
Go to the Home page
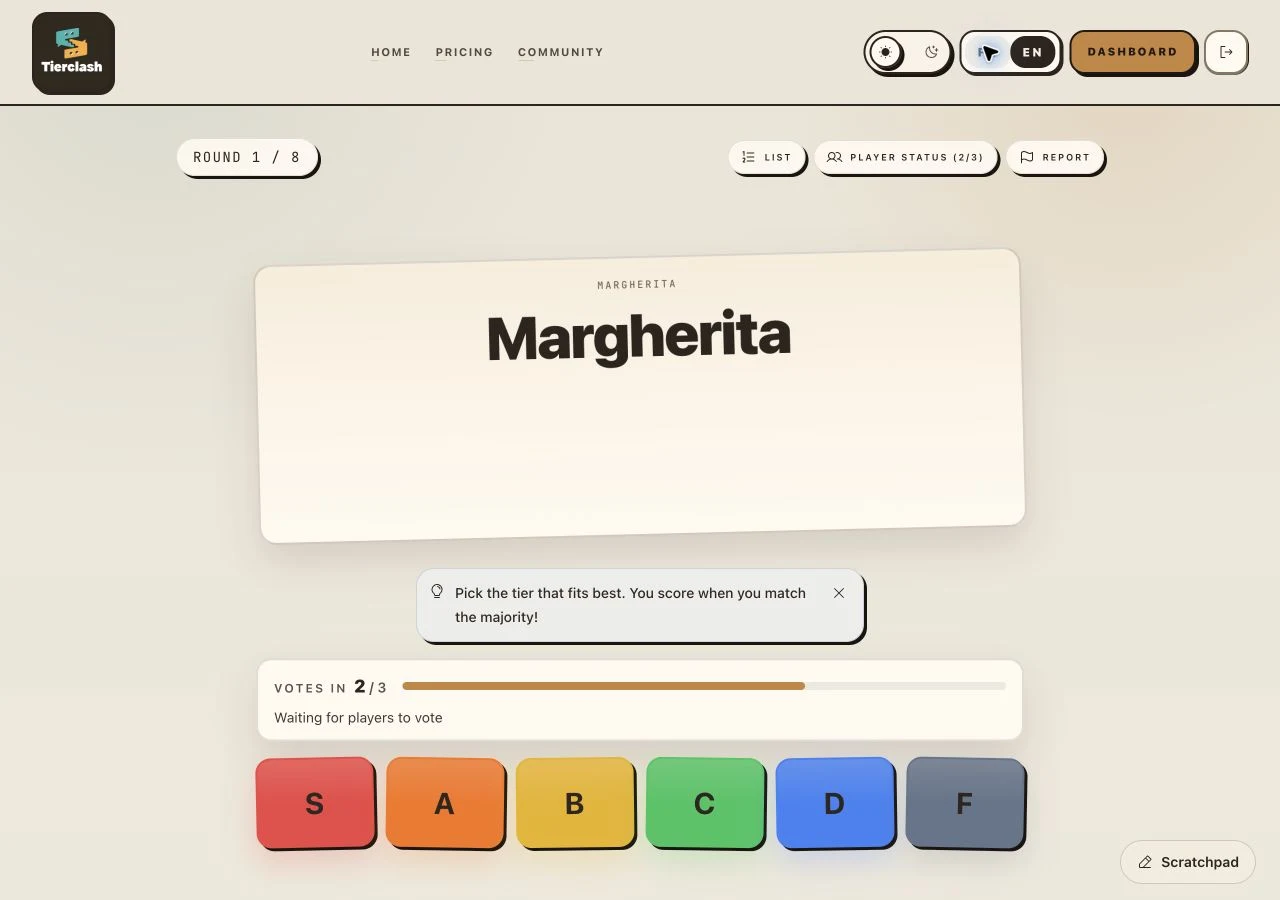tap(391, 52)
